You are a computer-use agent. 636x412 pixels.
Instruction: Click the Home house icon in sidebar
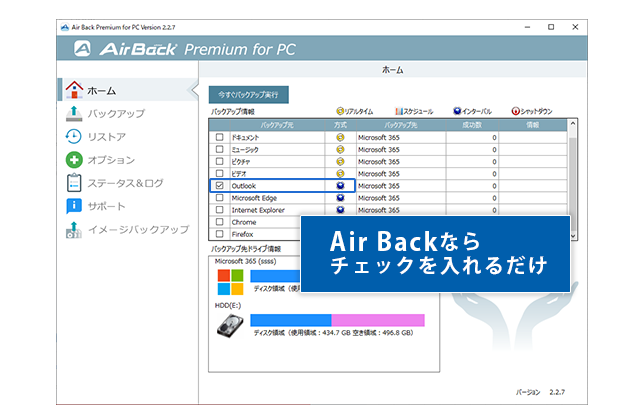[73, 90]
